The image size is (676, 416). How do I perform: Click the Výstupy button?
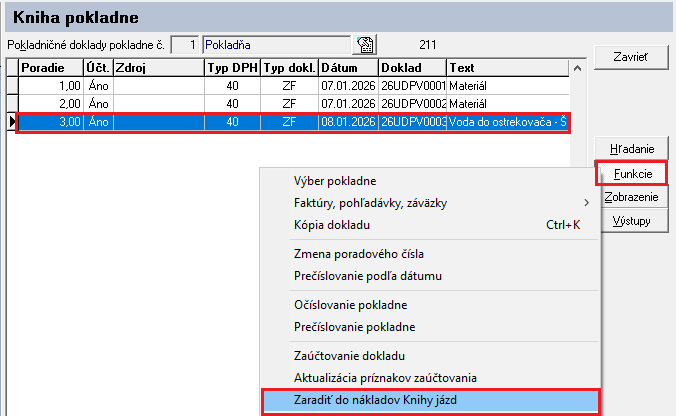click(x=631, y=221)
